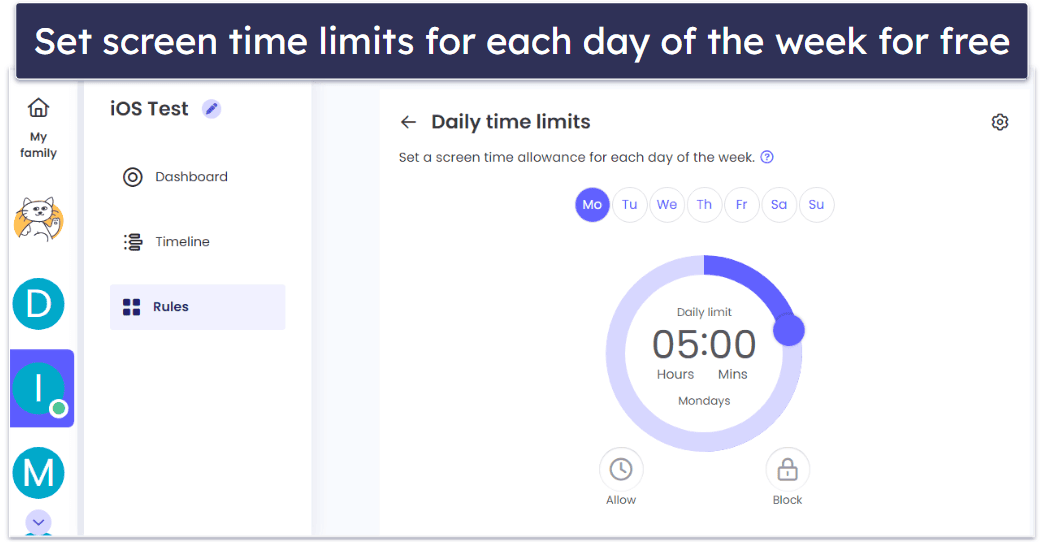
Task: Select the Sunday day button
Action: [816, 205]
